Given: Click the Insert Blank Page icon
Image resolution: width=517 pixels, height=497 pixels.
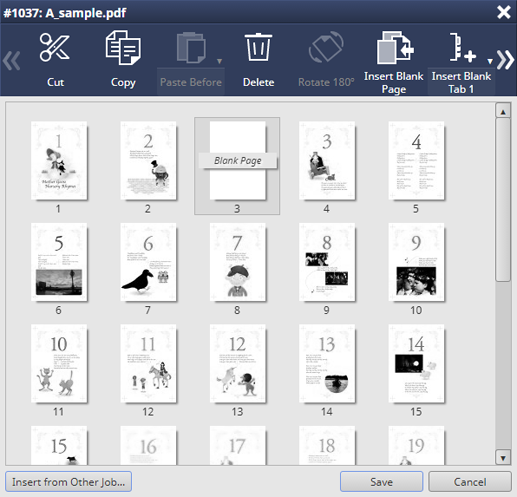Looking at the screenshot, I should click(x=395, y=47).
